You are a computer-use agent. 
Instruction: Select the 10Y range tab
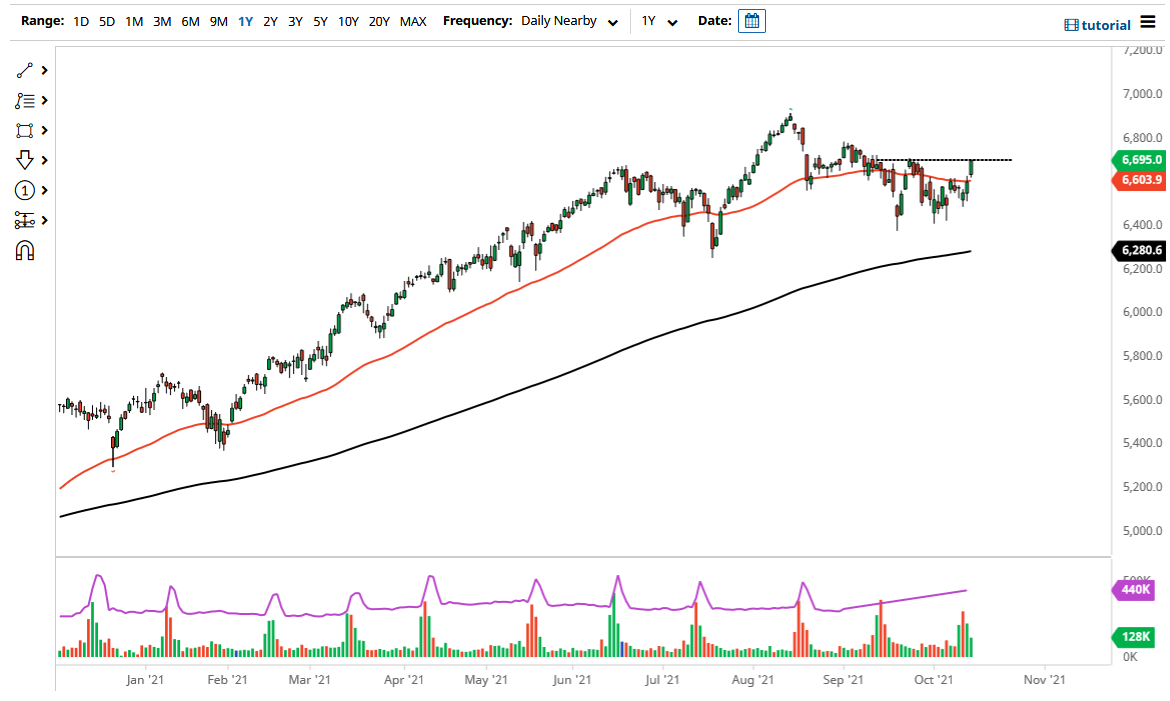(348, 20)
